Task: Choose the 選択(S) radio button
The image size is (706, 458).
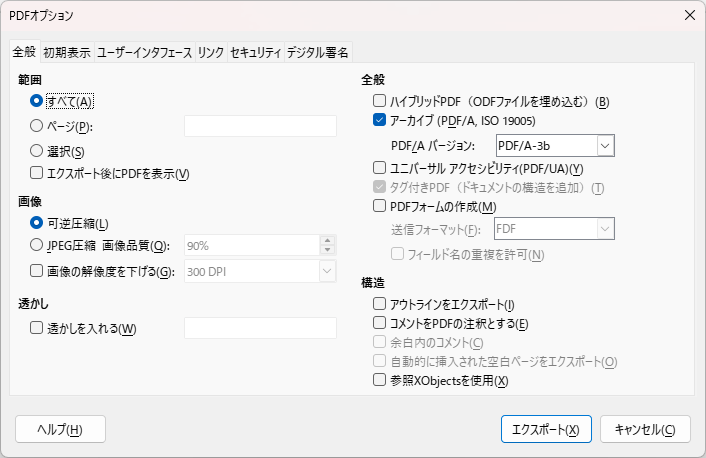Action: pyautogui.click(x=36, y=151)
